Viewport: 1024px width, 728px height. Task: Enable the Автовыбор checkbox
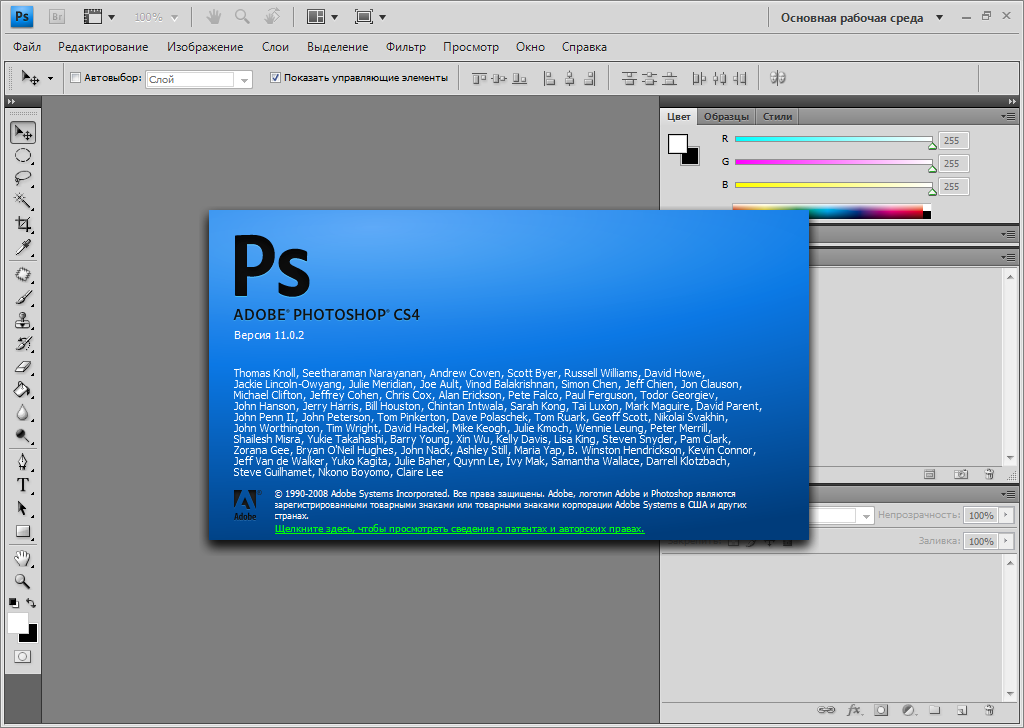75,78
